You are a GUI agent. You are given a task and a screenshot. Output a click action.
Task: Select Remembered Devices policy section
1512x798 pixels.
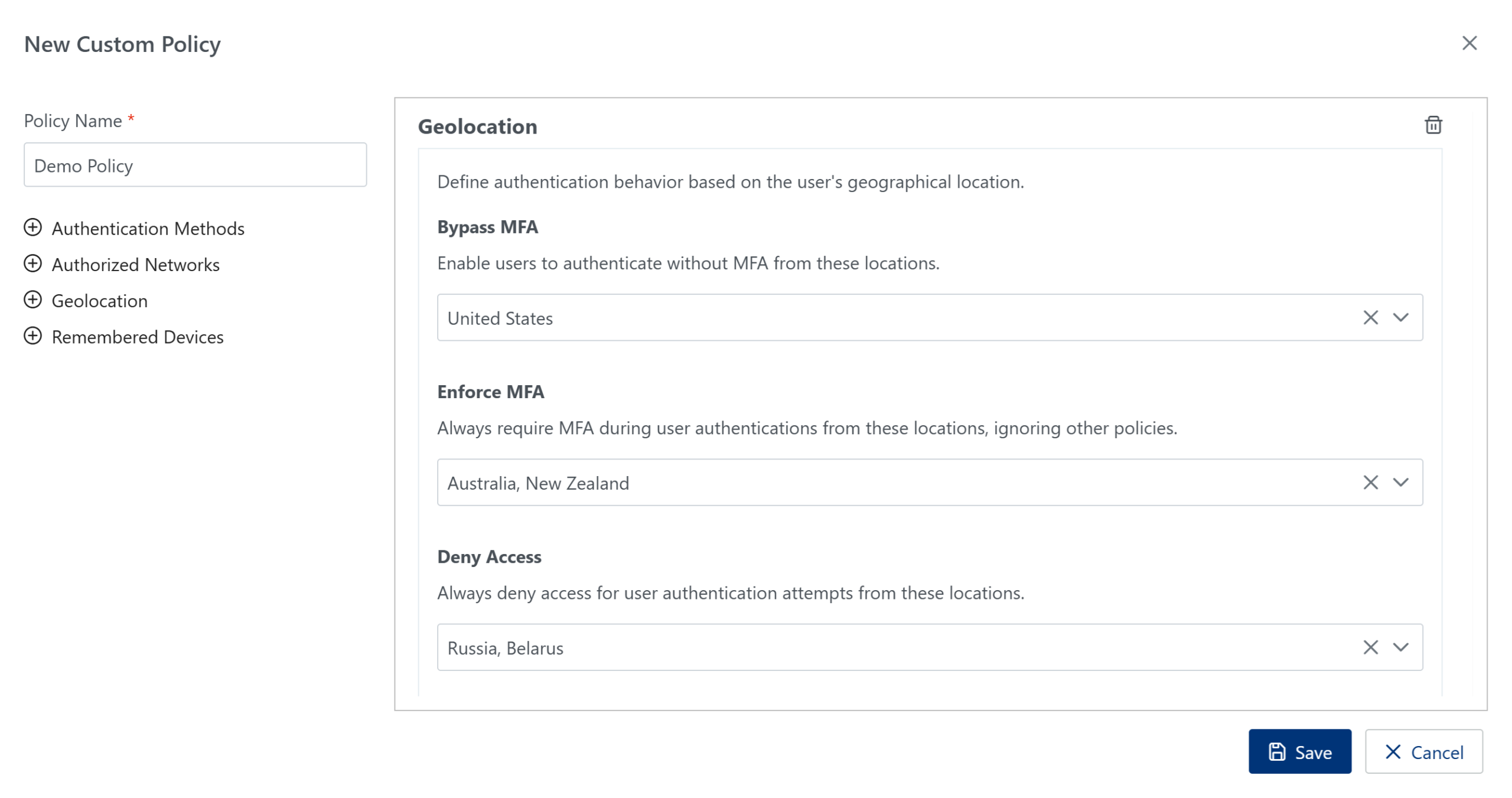point(138,337)
